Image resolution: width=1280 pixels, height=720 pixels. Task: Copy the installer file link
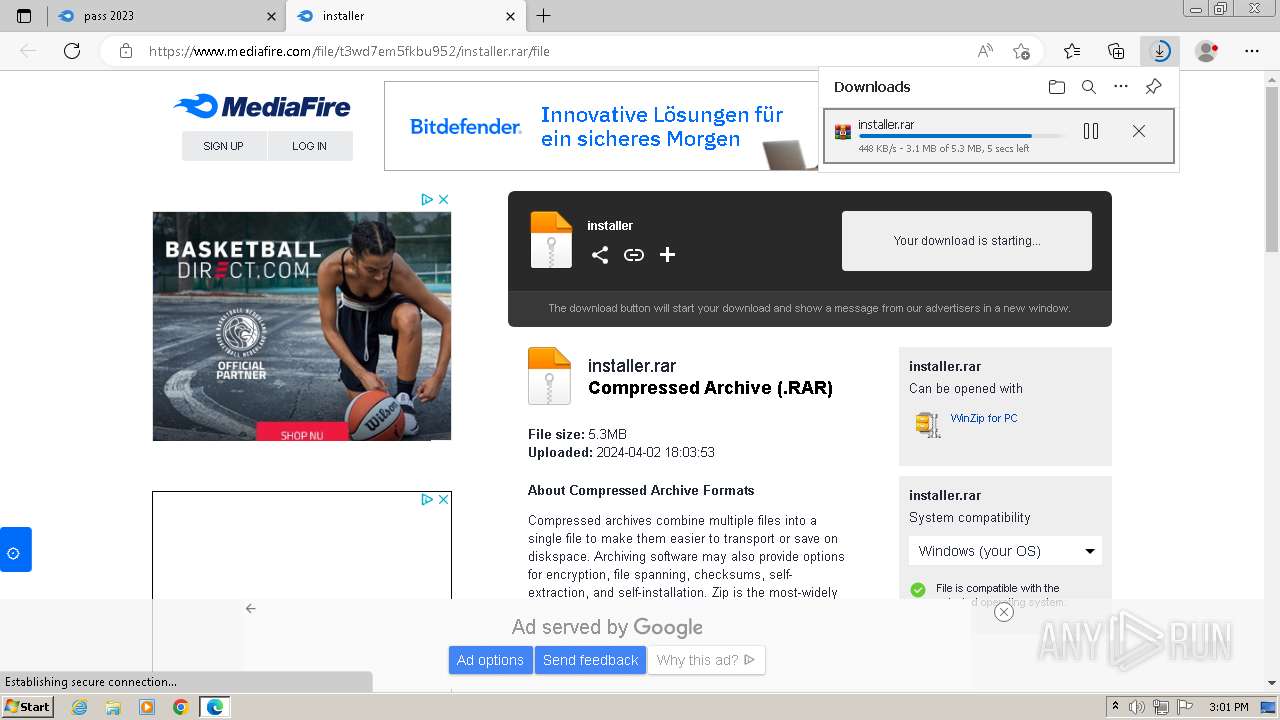[634, 255]
